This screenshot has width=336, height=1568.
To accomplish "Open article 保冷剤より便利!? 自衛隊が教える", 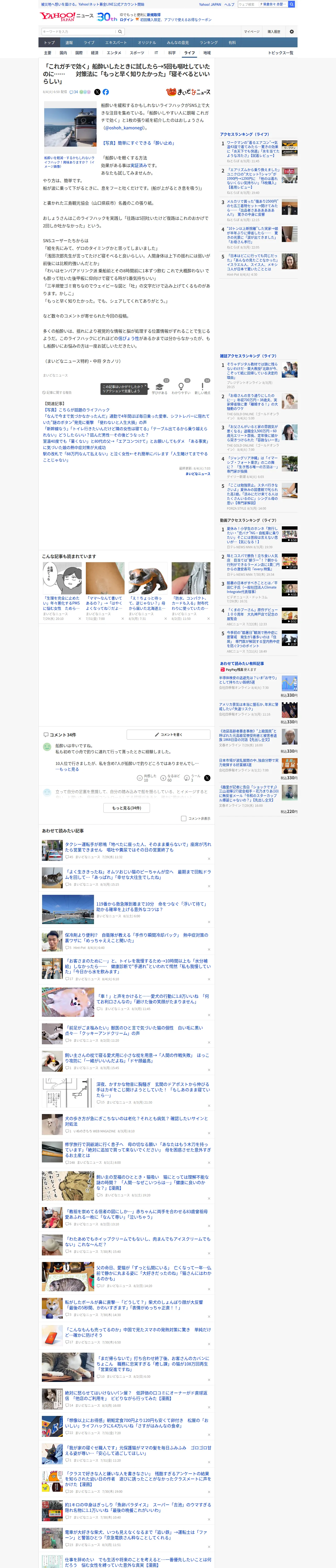I will [x=137, y=938].
